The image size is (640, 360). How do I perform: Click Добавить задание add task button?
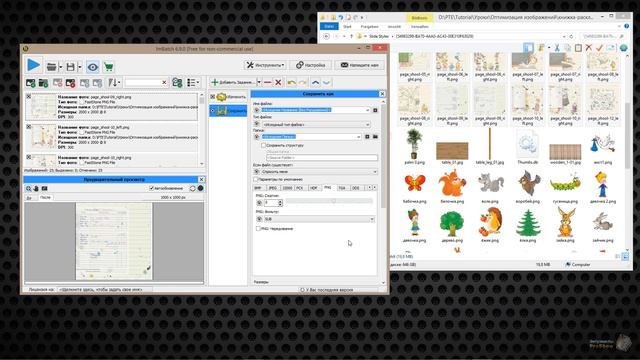pos(233,82)
